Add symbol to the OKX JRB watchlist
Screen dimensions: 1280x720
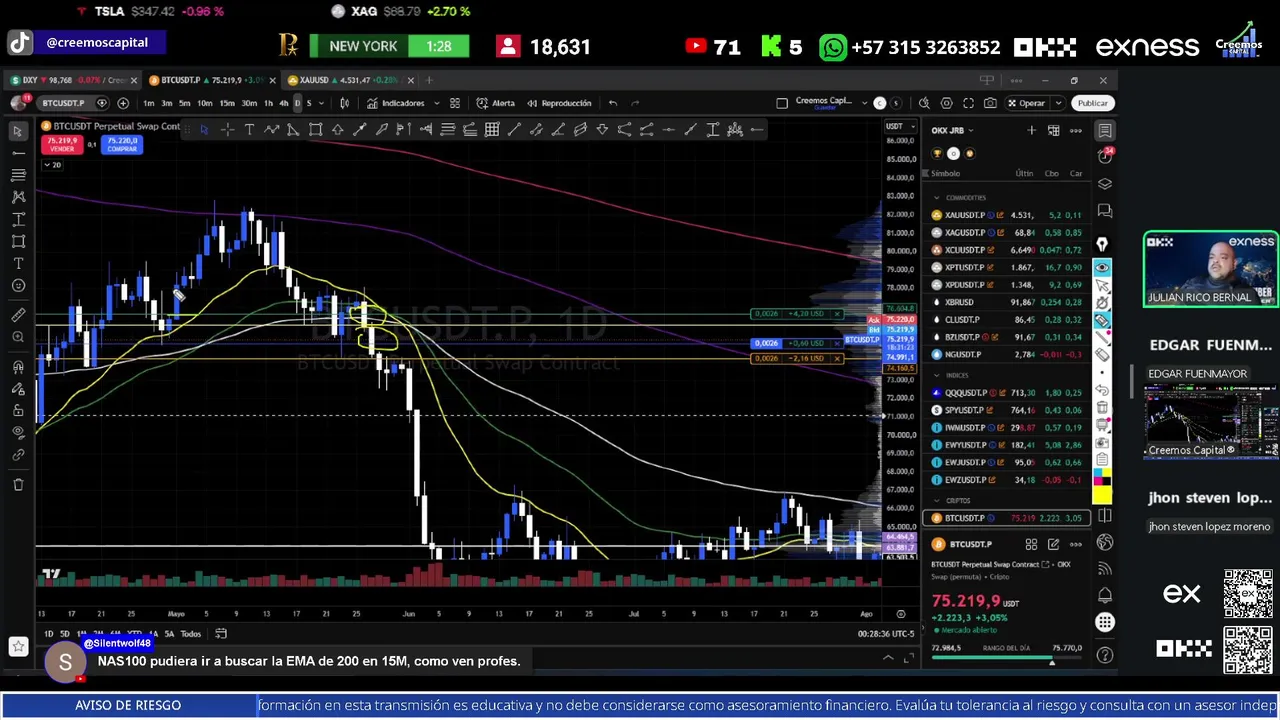pos(1031,130)
